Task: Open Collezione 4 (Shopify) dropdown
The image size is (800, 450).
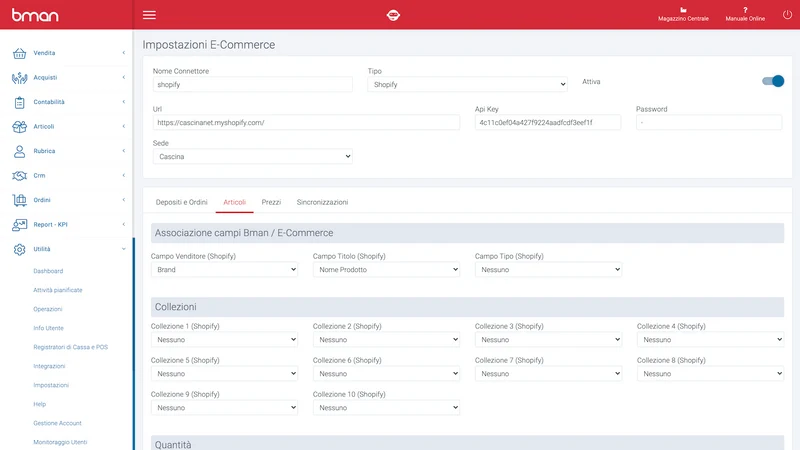Action: [x=710, y=339]
